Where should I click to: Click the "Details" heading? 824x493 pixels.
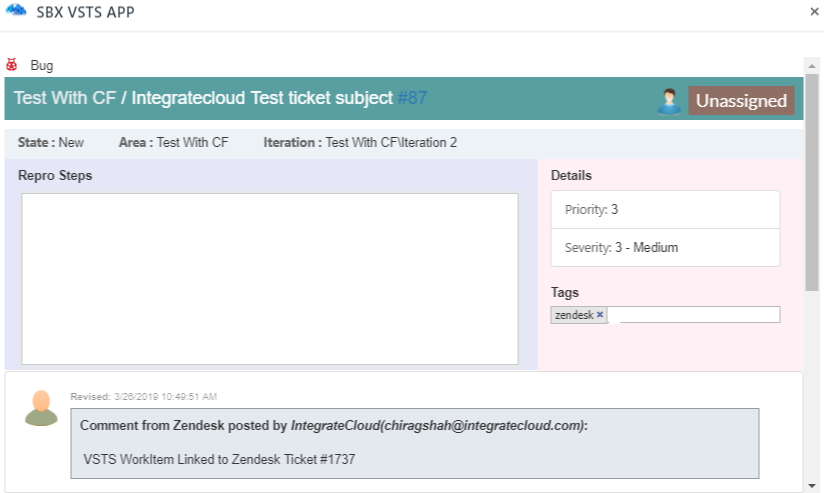[571, 176]
